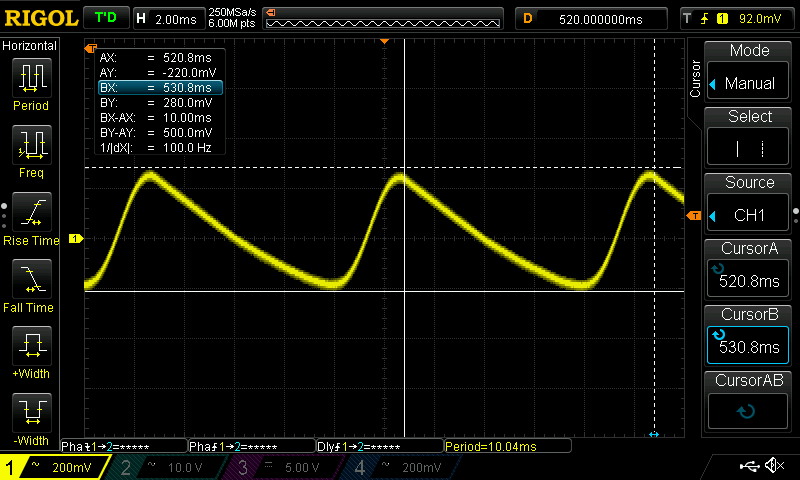Click the 6.00M pts memory depth text
This screenshot has width=800, height=480.
pos(232,23)
